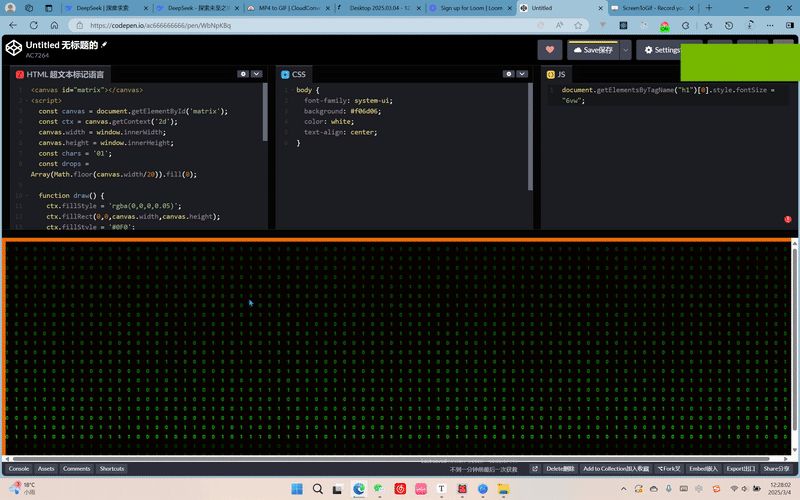Switch to MP4 to GIF CloudConvert tab
800x500 pixels.
click(x=288, y=7)
